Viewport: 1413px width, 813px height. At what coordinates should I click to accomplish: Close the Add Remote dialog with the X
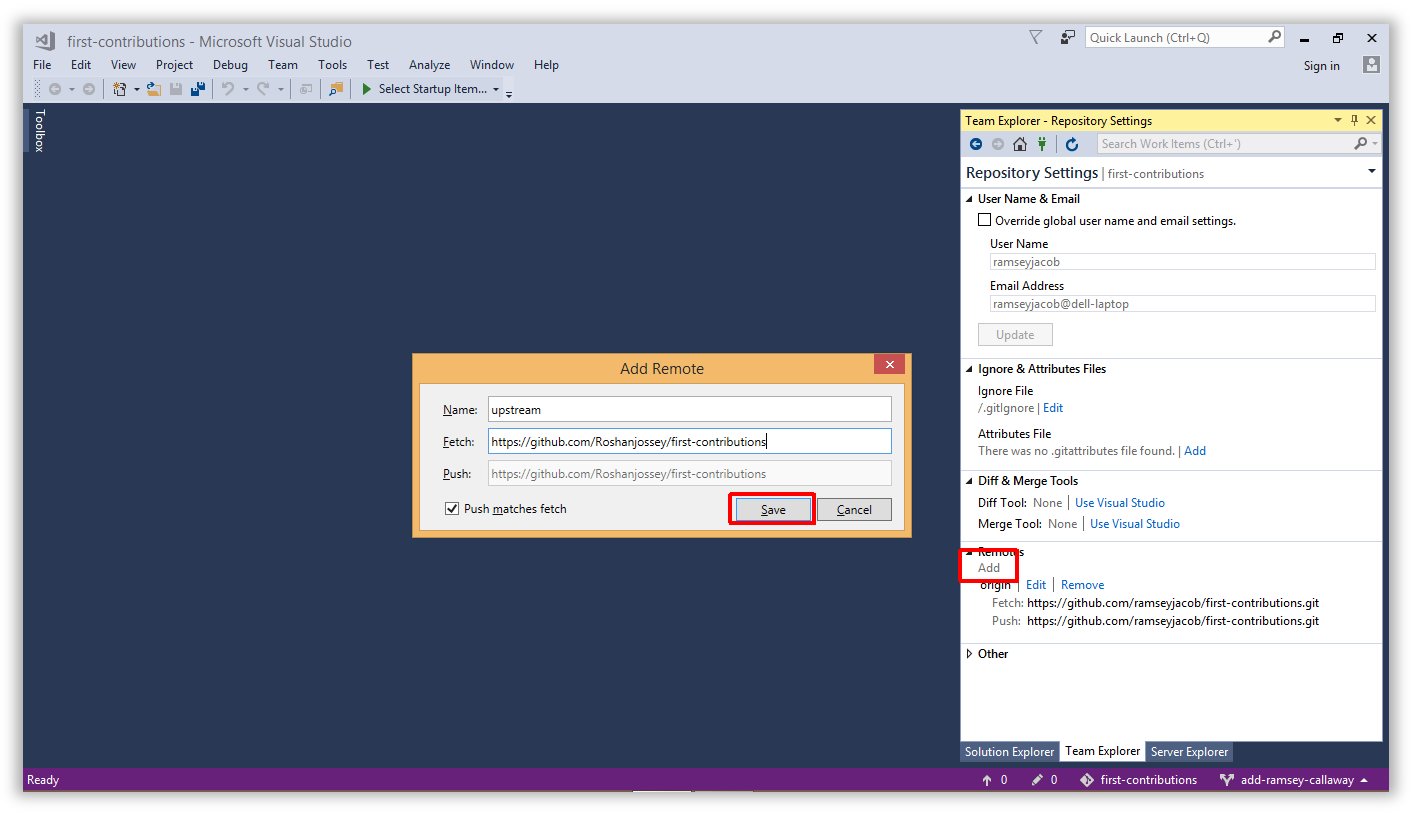click(x=889, y=364)
